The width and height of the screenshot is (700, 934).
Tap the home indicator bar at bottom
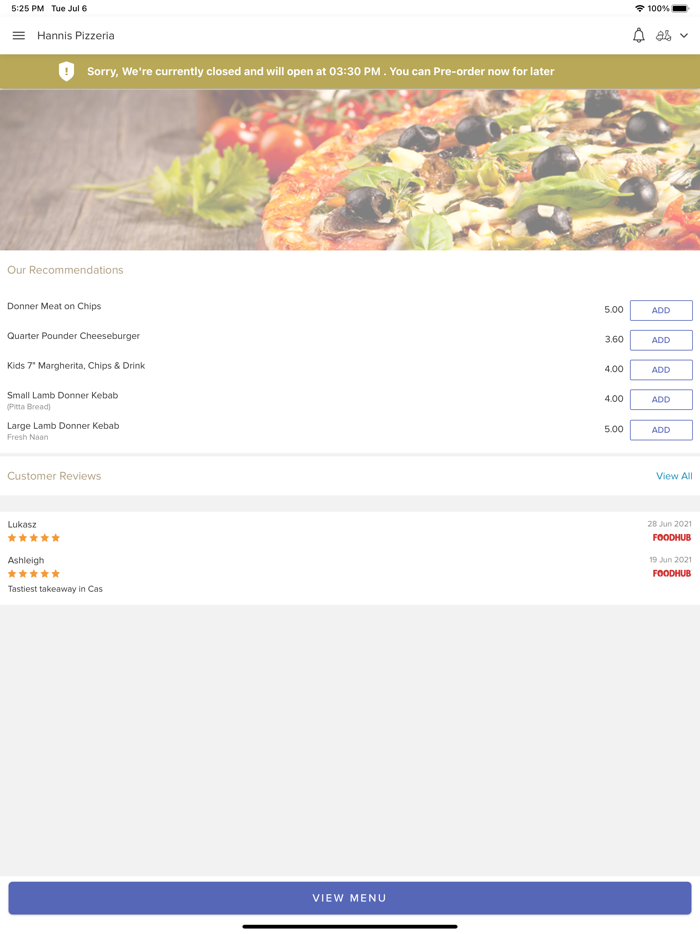tap(350, 926)
